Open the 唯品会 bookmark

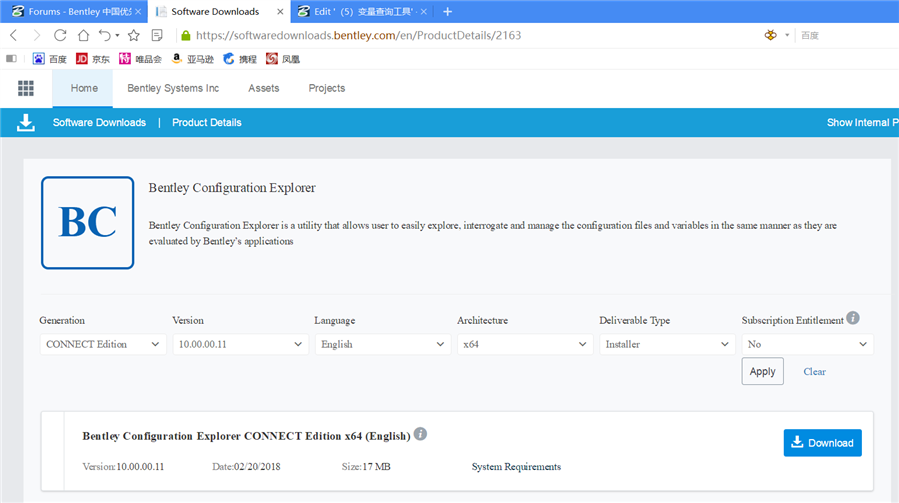point(140,59)
